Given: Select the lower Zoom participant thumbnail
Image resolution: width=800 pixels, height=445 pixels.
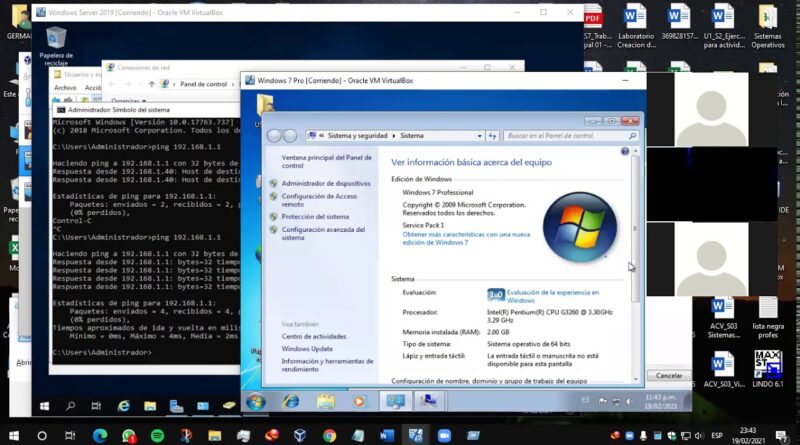Looking at the screenshot, I should (712, 259).
